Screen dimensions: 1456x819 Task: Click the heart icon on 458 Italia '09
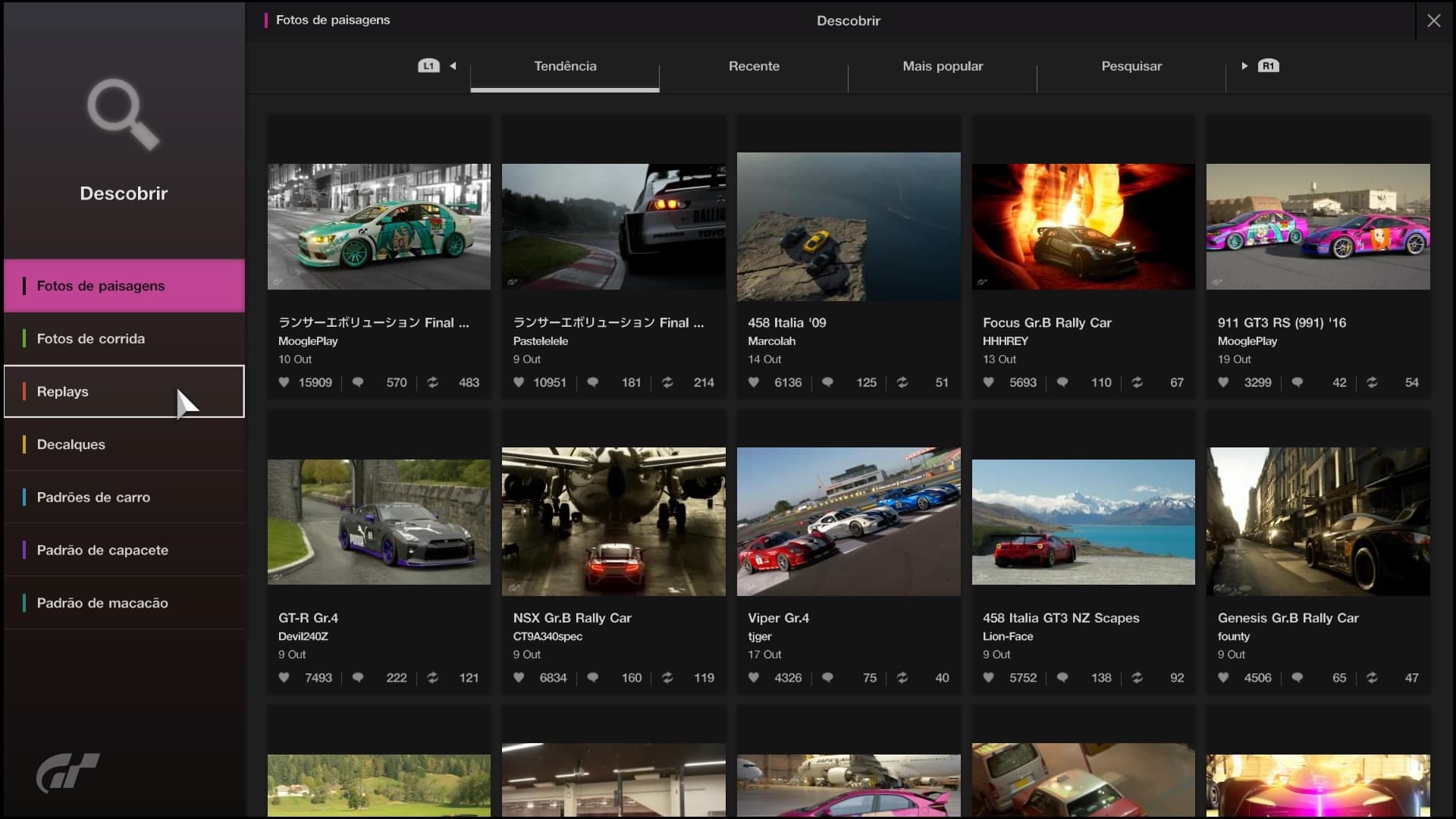(x=754, y=382)
